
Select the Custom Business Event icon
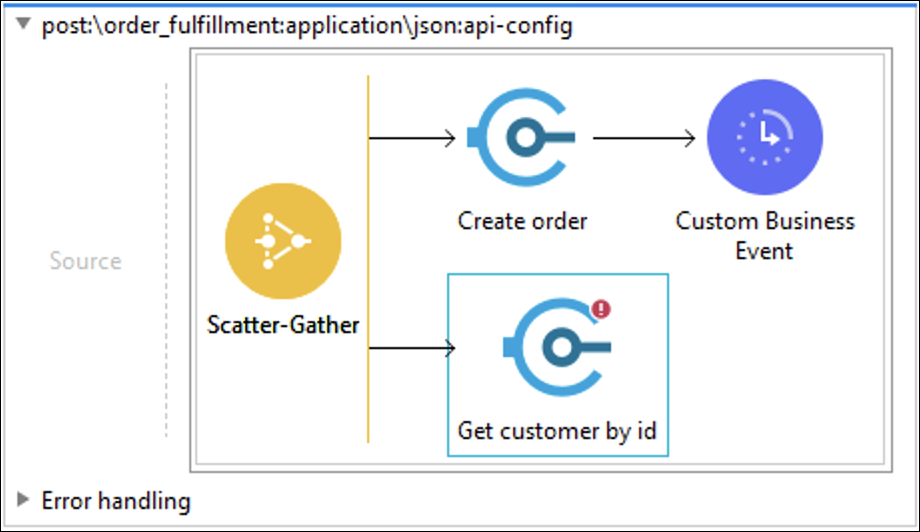pyautogui.click(x=765, y=137)
